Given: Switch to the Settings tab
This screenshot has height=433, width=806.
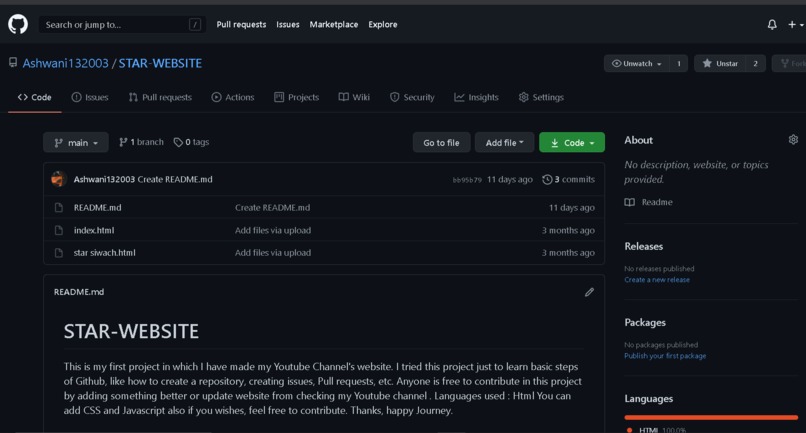Looking at the screenshot, I should pyautogui.click(x=541, y=97).
